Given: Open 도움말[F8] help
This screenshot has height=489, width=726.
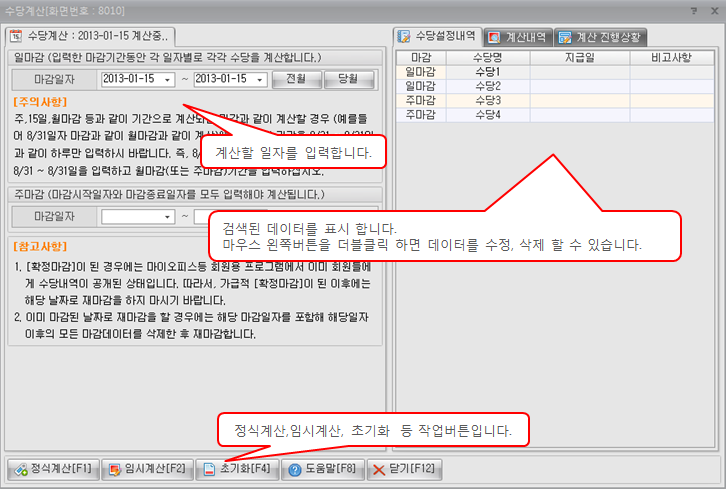Looking at the screenshot, I should [323, 470].
